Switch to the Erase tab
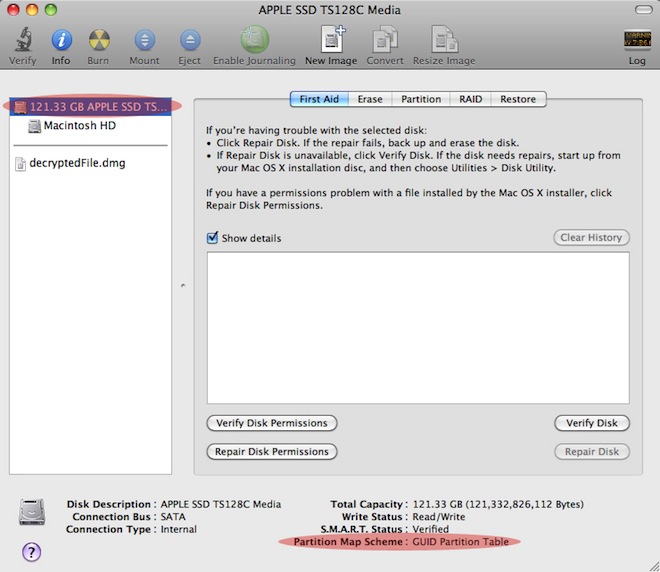Viewport: 660px width, 572px height. 370,99
